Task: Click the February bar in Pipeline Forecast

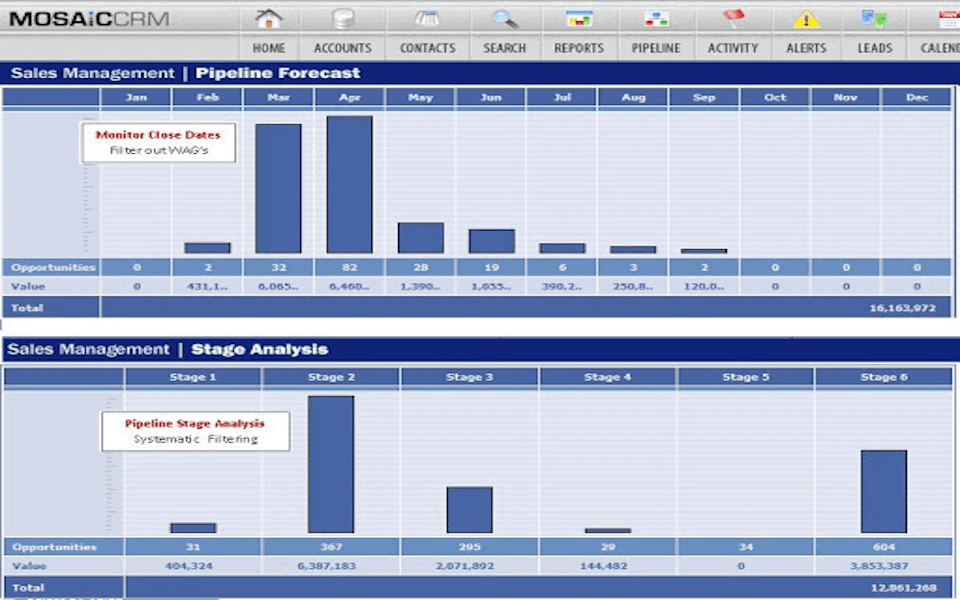Action: [x=208, y=248]
